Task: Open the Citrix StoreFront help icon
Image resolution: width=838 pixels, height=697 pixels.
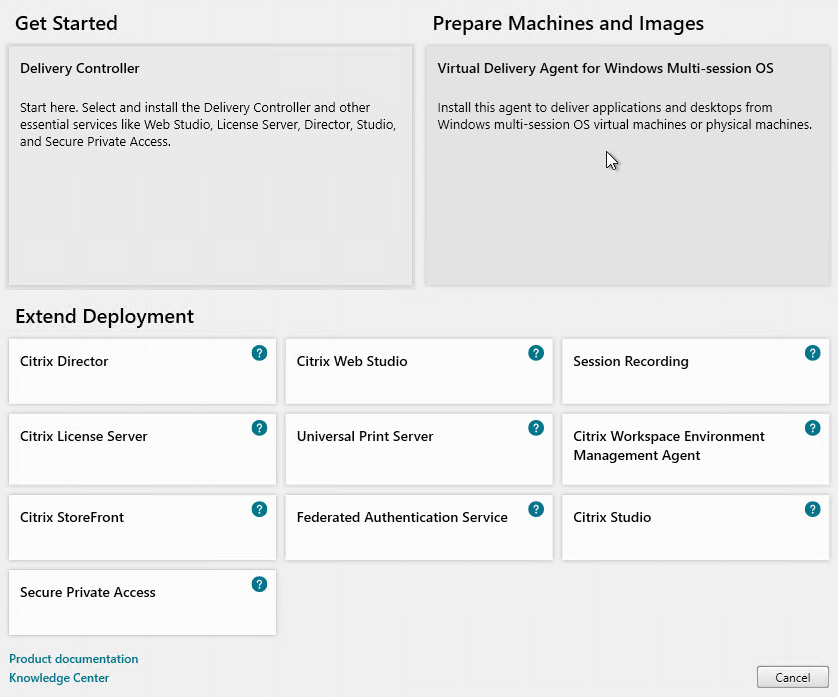Action: tap(259, 509)
